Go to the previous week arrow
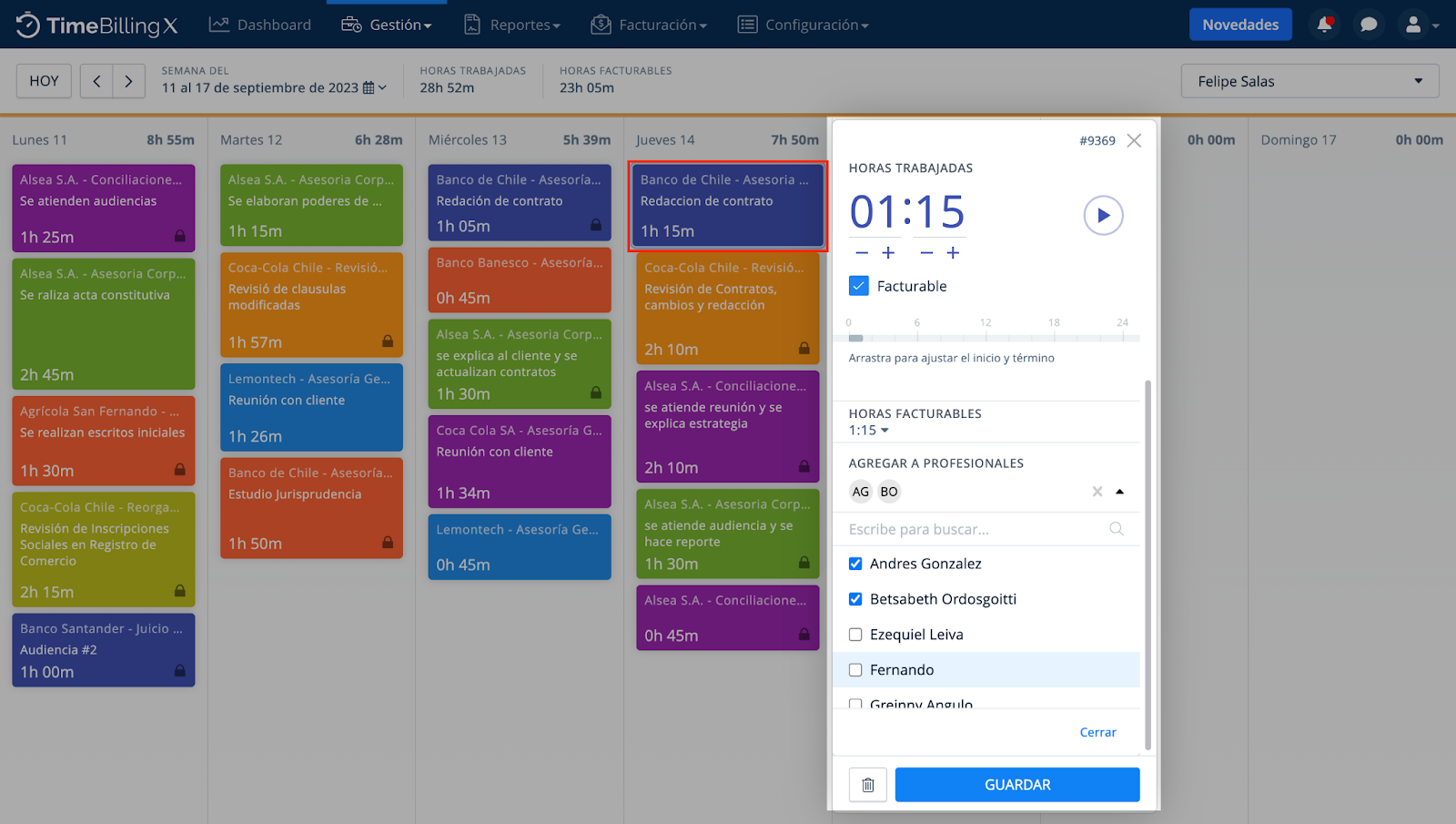The height and width of the screenshot is (824, 1456). coord(96,81)
